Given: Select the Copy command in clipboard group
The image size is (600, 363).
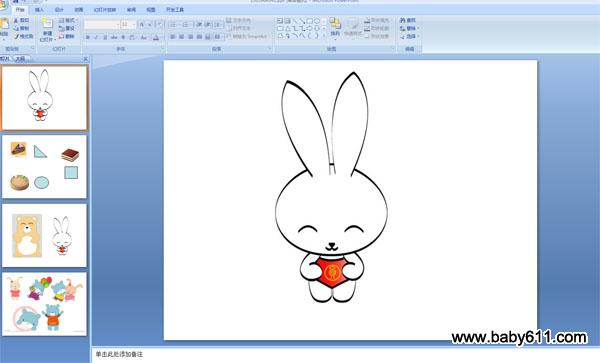Looking at the screenshot, I should click(x=21, y=28).
